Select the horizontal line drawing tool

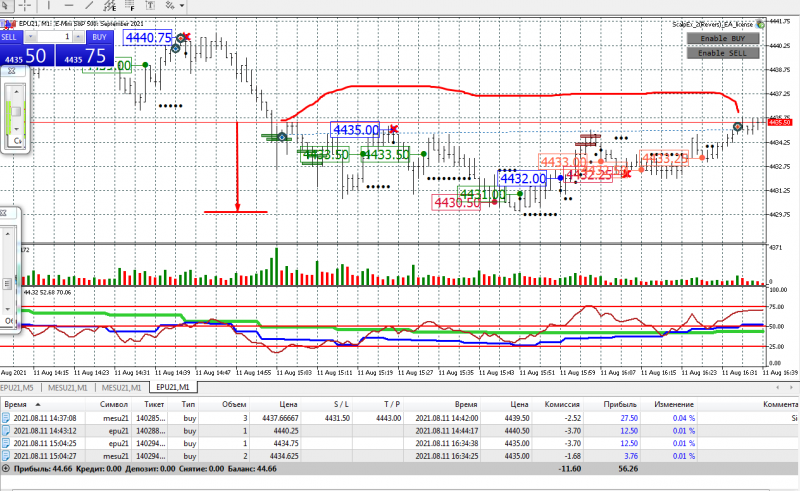pos(69,6)
